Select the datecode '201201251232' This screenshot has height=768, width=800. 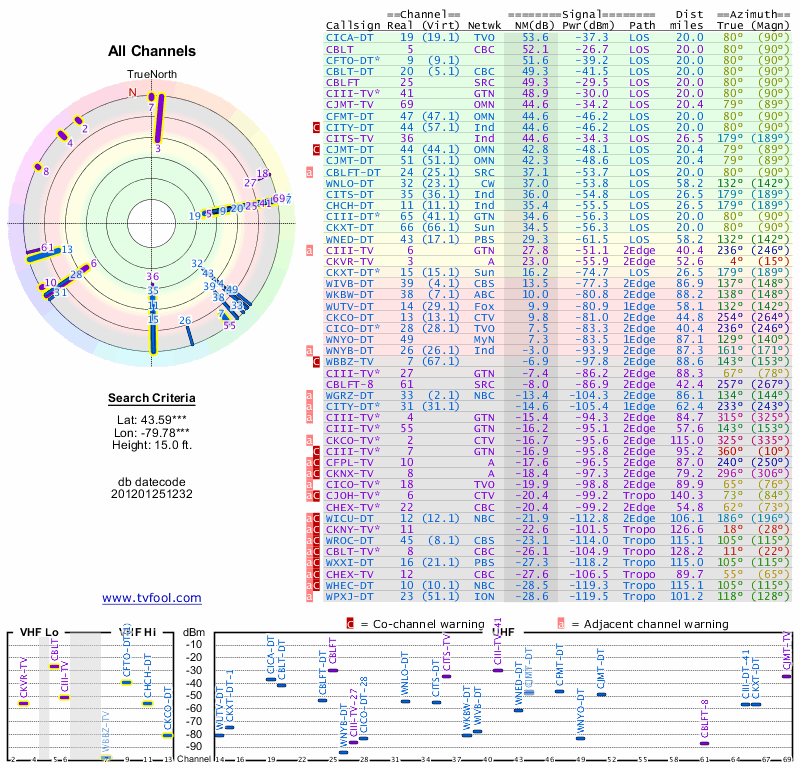click(152, 494)
